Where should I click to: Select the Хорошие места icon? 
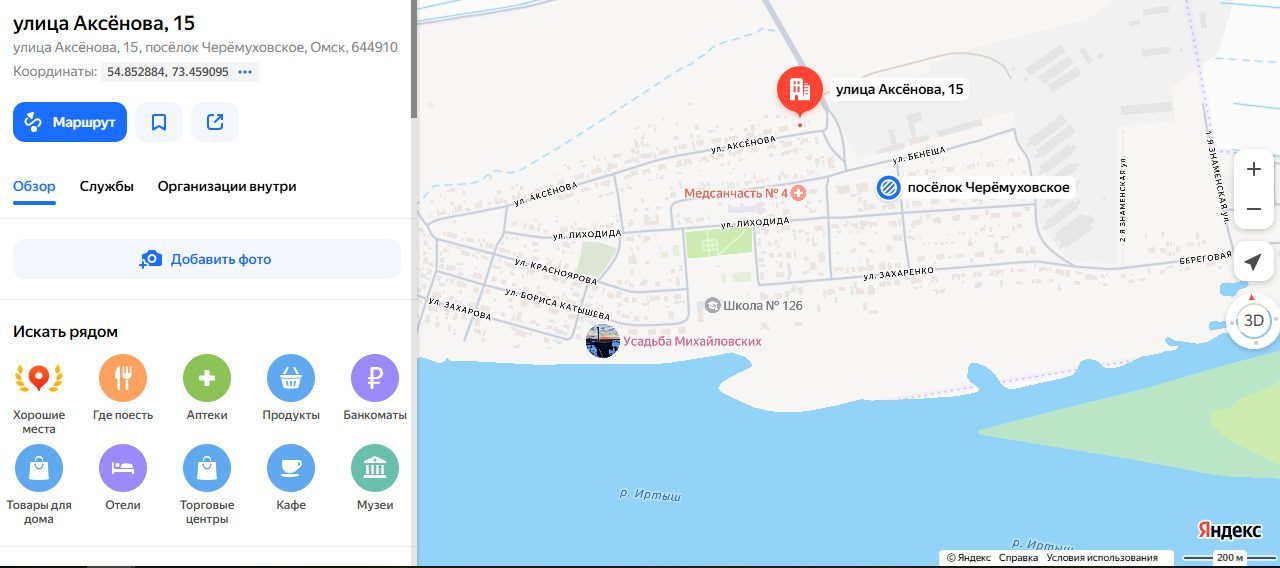coord(39,378)
